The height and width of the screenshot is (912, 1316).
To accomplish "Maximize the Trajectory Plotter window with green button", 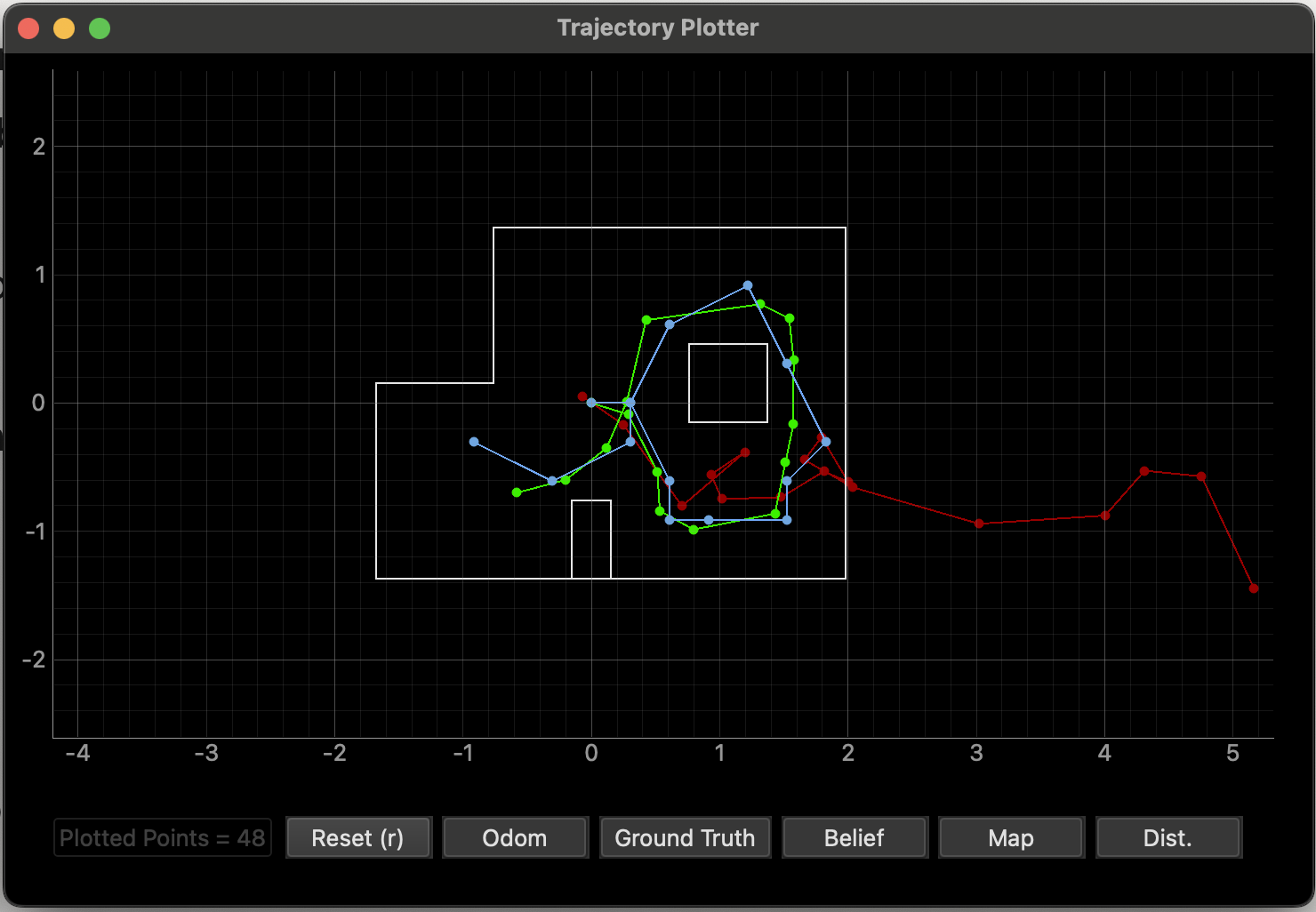I will click(x=100, y=28).
